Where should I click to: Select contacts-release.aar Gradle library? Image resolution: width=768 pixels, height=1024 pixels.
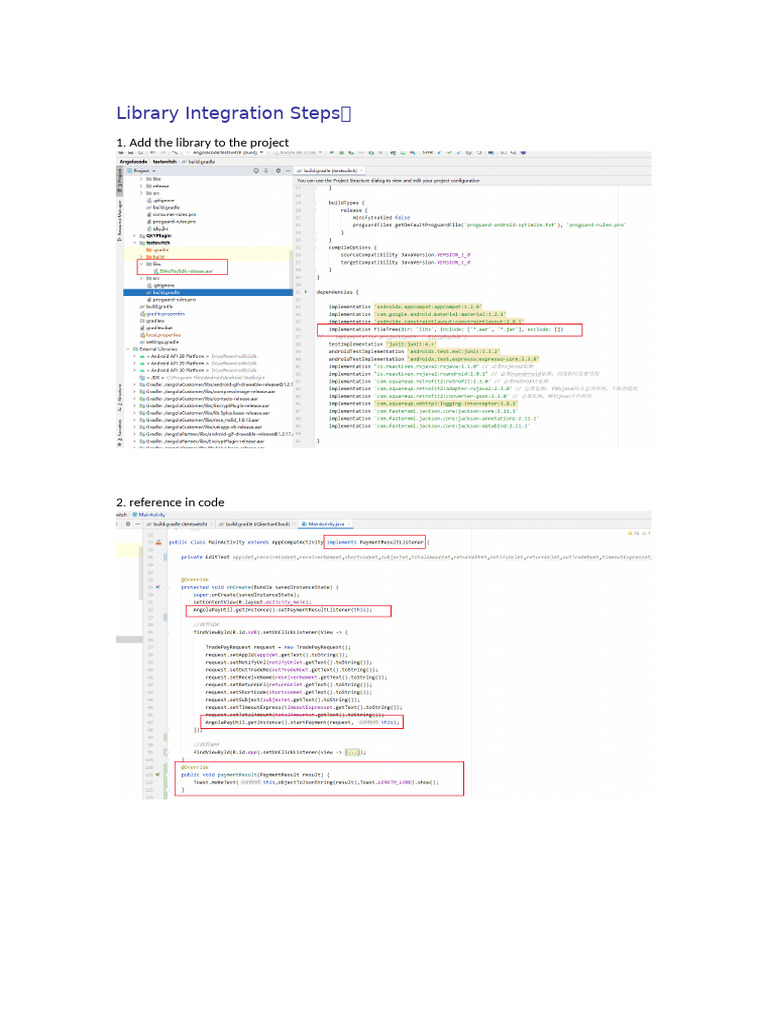click(199, 398)
